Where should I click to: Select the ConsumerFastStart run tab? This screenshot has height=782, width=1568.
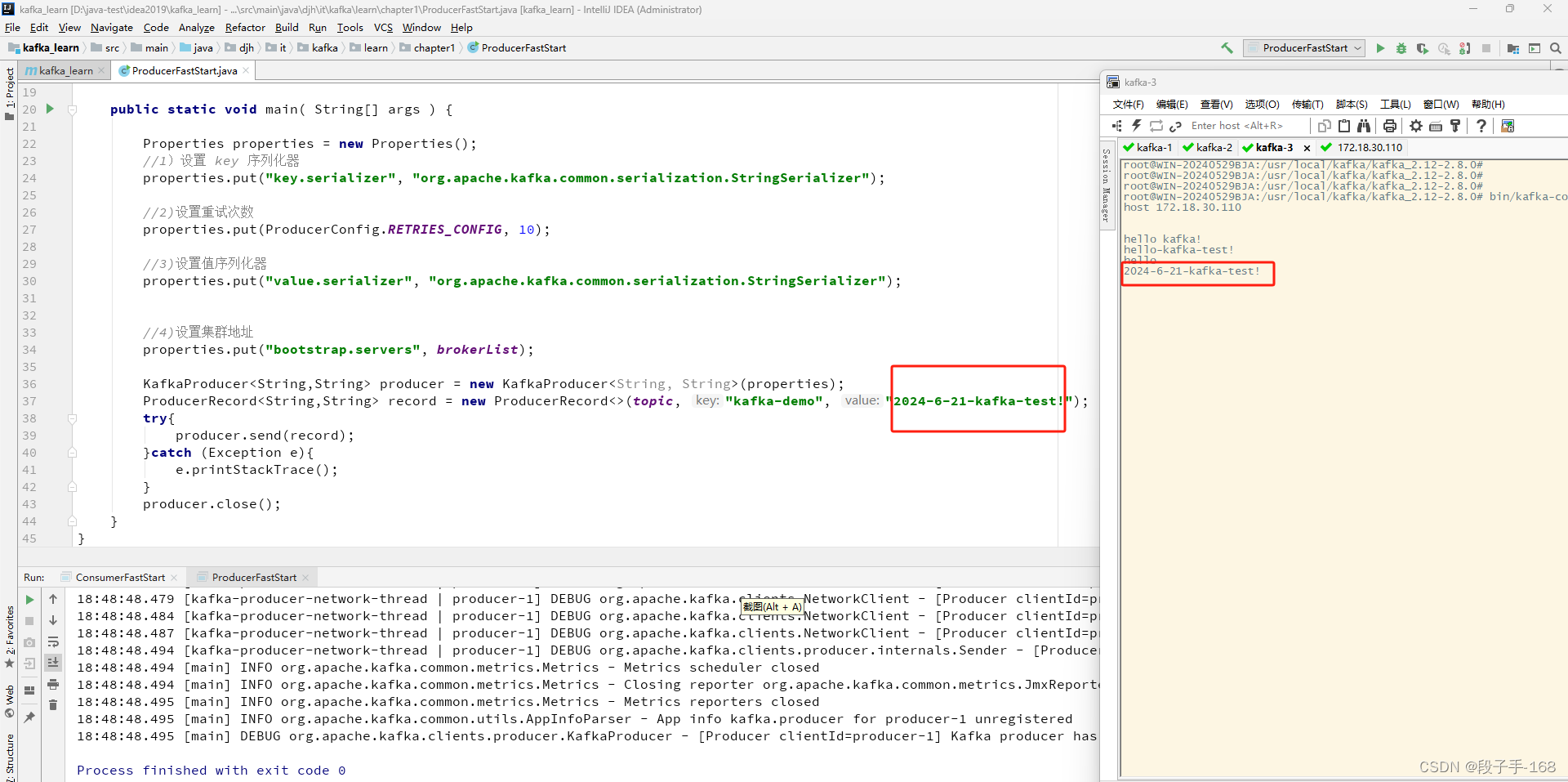[120, 578]
